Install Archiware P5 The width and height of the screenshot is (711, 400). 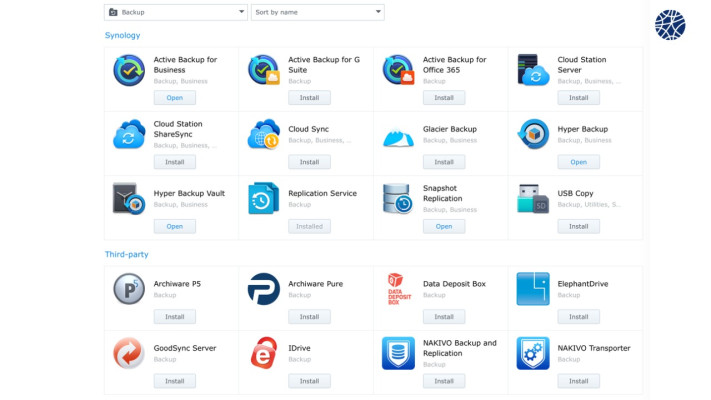[x=175, y=317]
